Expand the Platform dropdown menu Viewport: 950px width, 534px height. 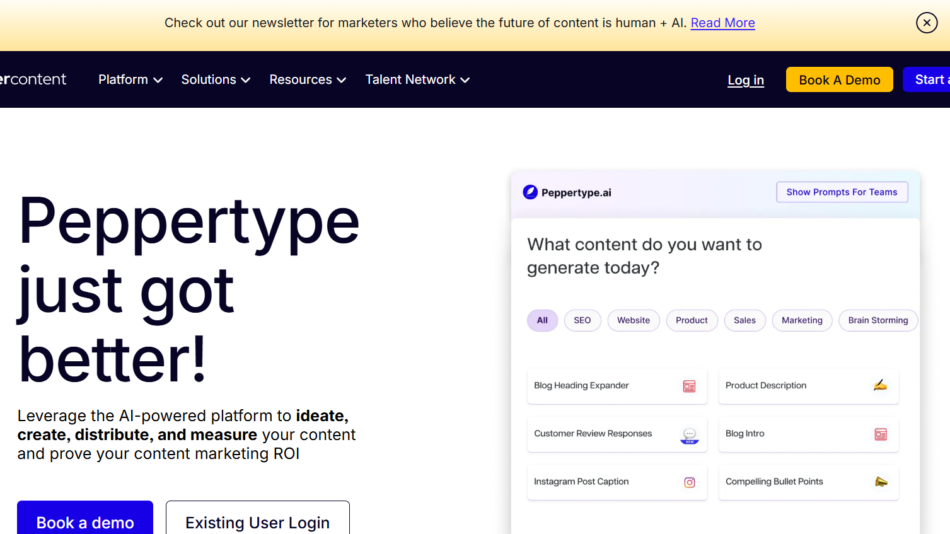click(130, 80)
